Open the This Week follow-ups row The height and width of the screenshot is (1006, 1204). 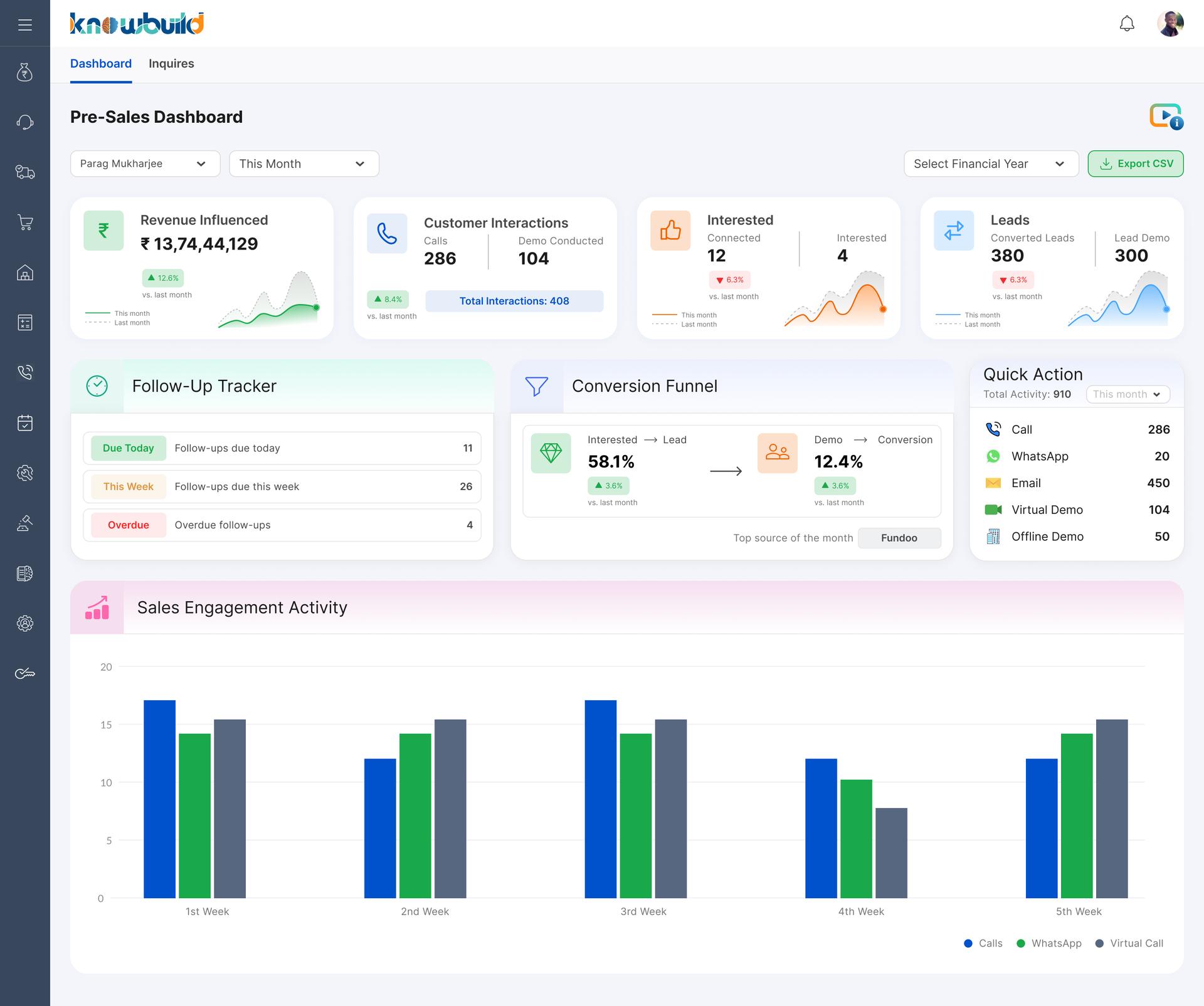coord(282,486)
